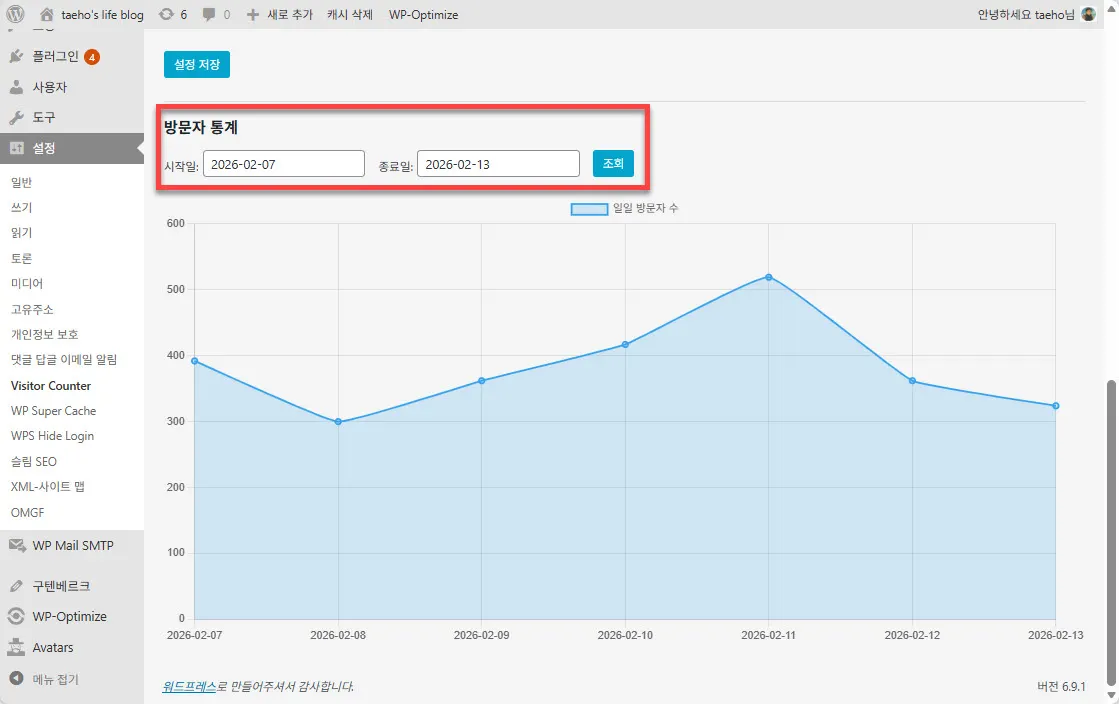
Task: Open the comments icon showing 0 comments
Action: tap(215, 15)
